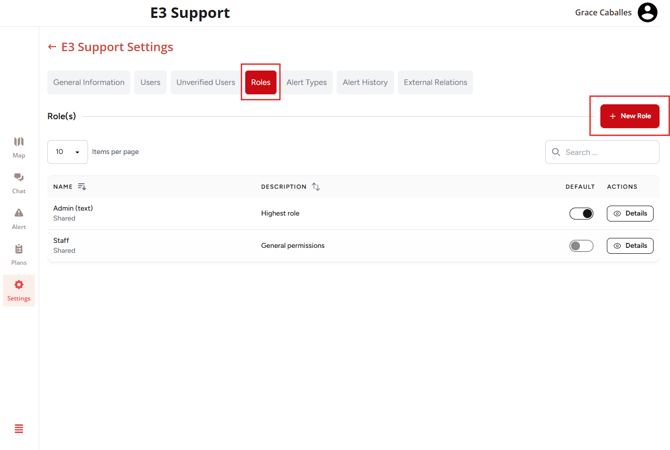View Details for the Staff role
Image resolution: width=670 pixels, height=450 pixels.
coord(630,245)
